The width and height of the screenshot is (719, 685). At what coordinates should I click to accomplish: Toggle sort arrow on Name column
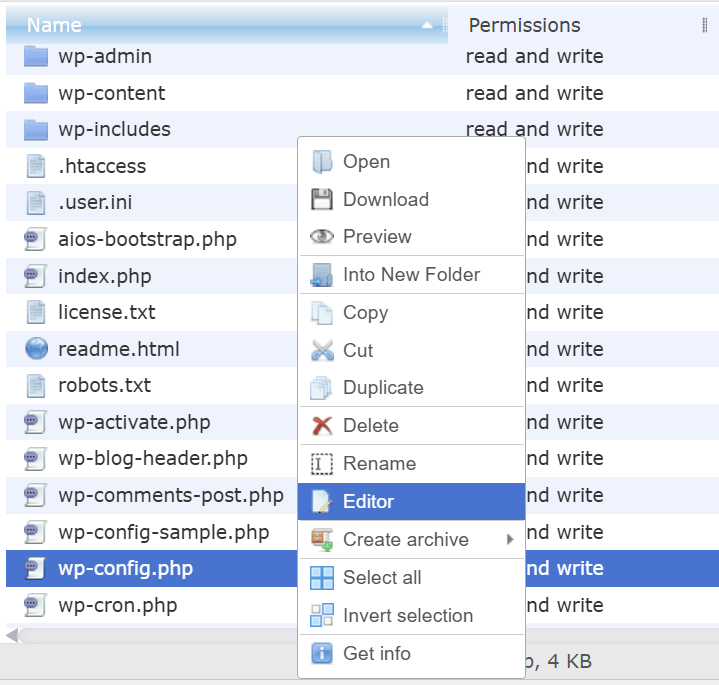point(427,25)
